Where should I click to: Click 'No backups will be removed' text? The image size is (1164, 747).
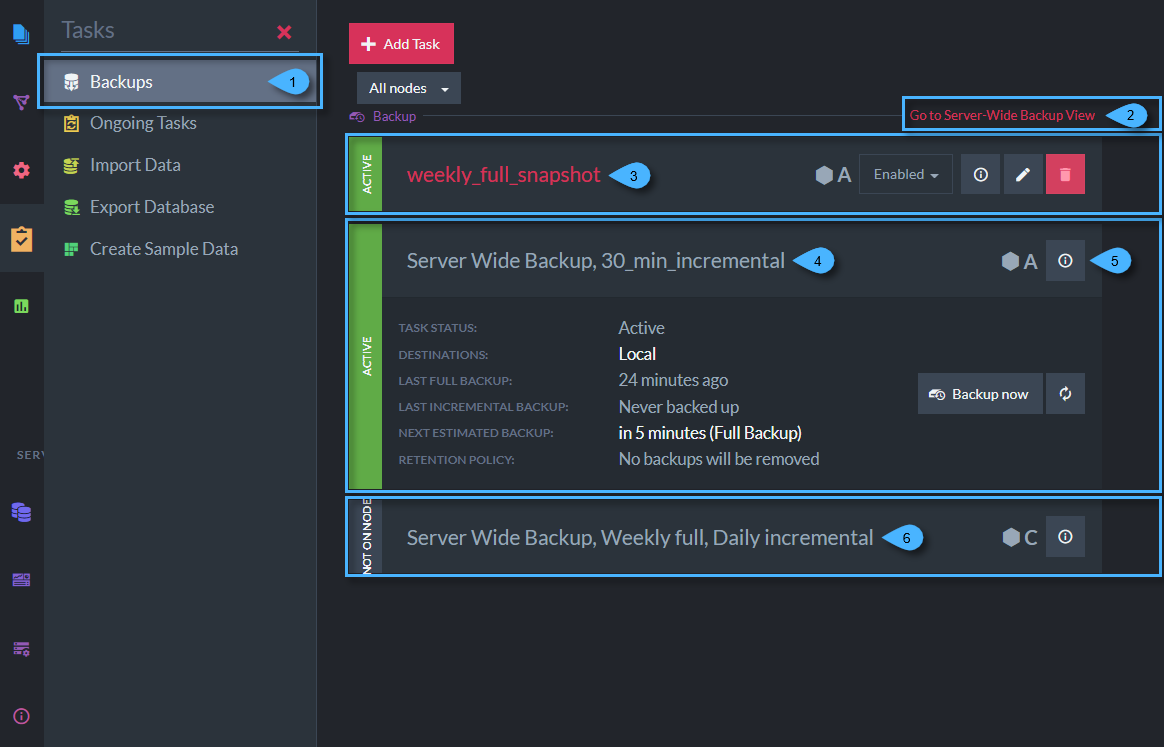click(x=719, y=459)
